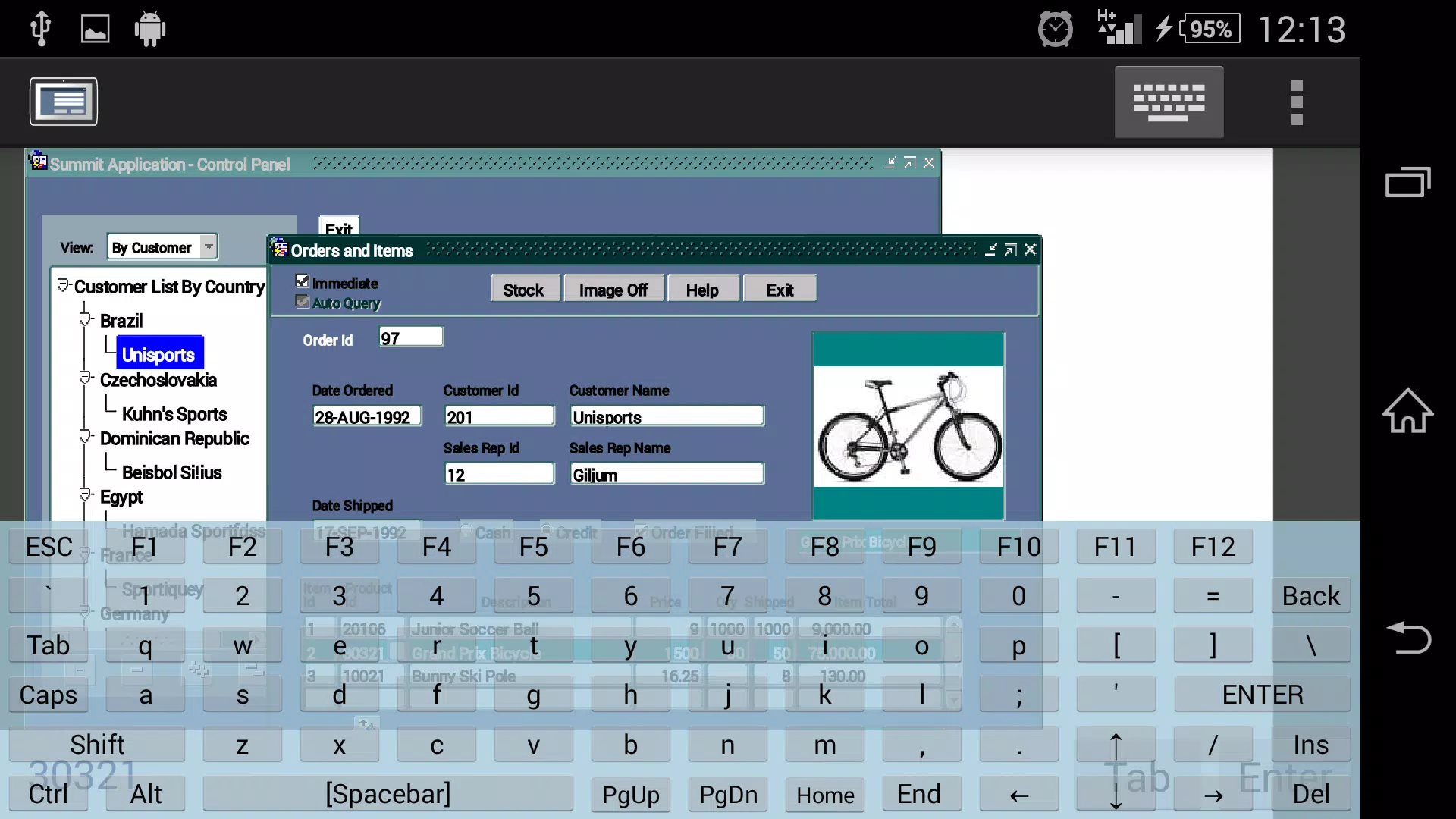Viewport: 1456px width, 819px height.
Task: Tap the USB connection status icon
Action: [40, 30]
